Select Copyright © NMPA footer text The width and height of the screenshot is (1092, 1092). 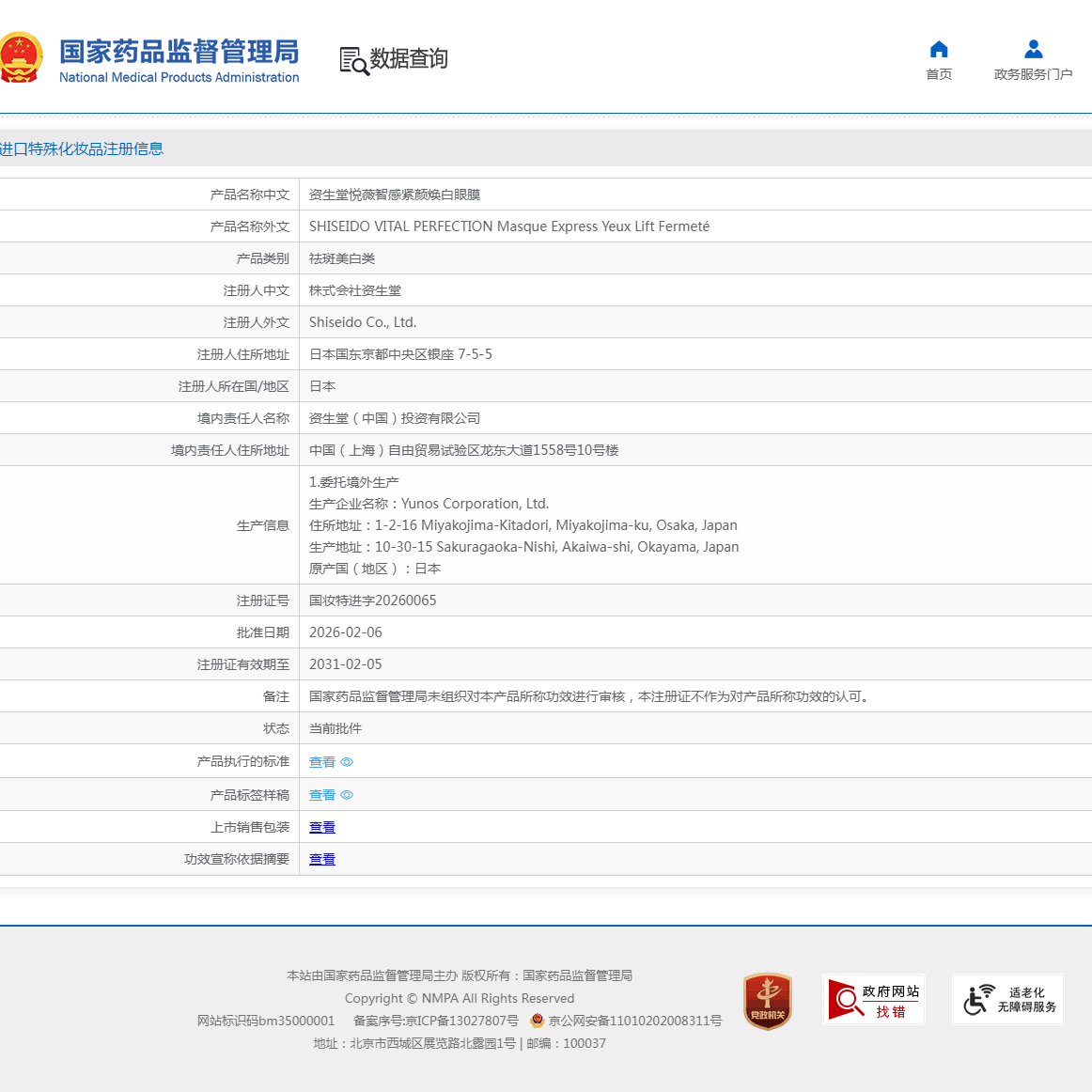pyautogui.click(x=460, y=998)
